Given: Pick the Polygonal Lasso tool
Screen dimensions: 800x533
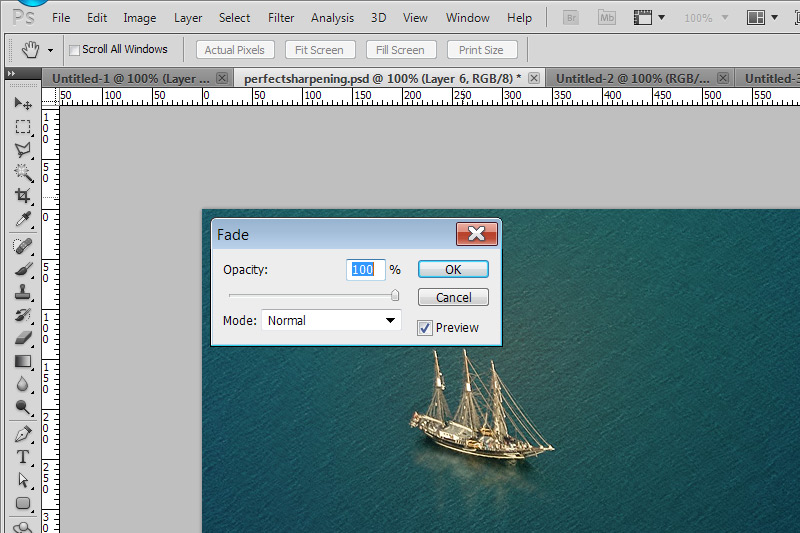Looking at the screenshot, I should (22, 150).
